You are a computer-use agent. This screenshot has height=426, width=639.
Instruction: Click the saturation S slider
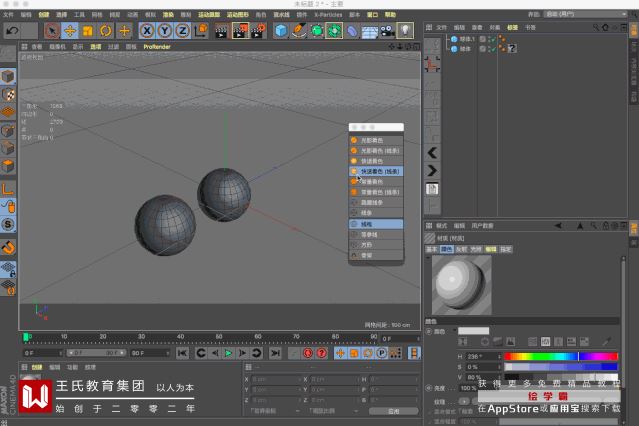click(561, 367)
